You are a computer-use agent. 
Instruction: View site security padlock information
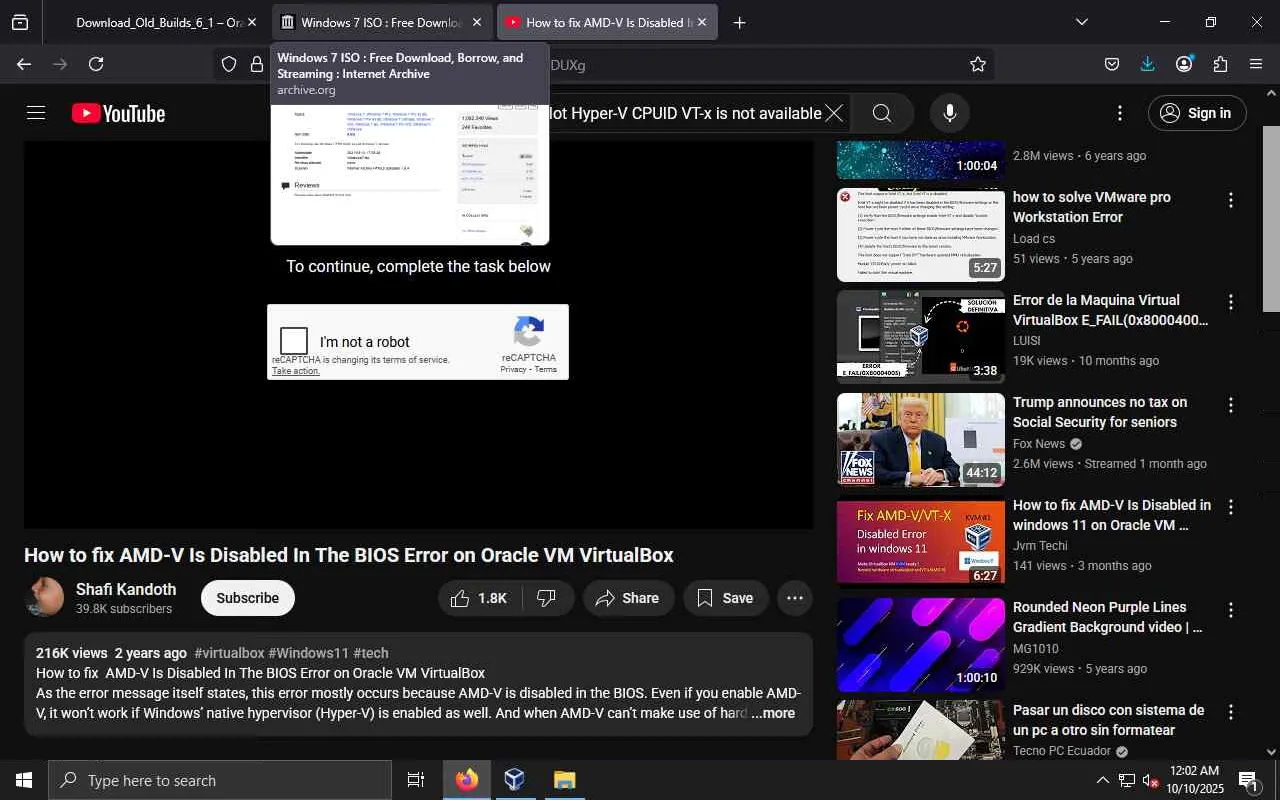(x=257, y=64)
